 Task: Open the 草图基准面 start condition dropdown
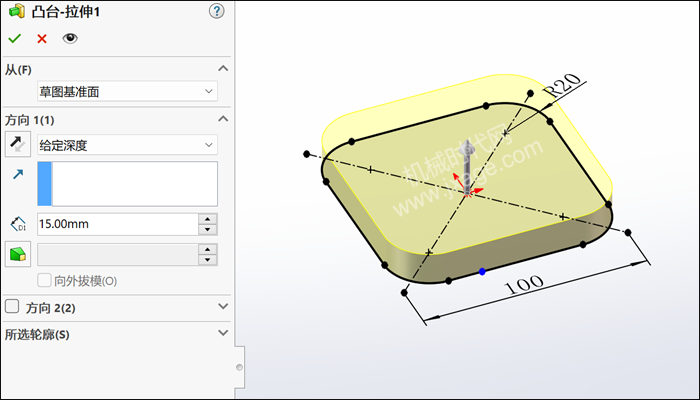click(127, 92)
